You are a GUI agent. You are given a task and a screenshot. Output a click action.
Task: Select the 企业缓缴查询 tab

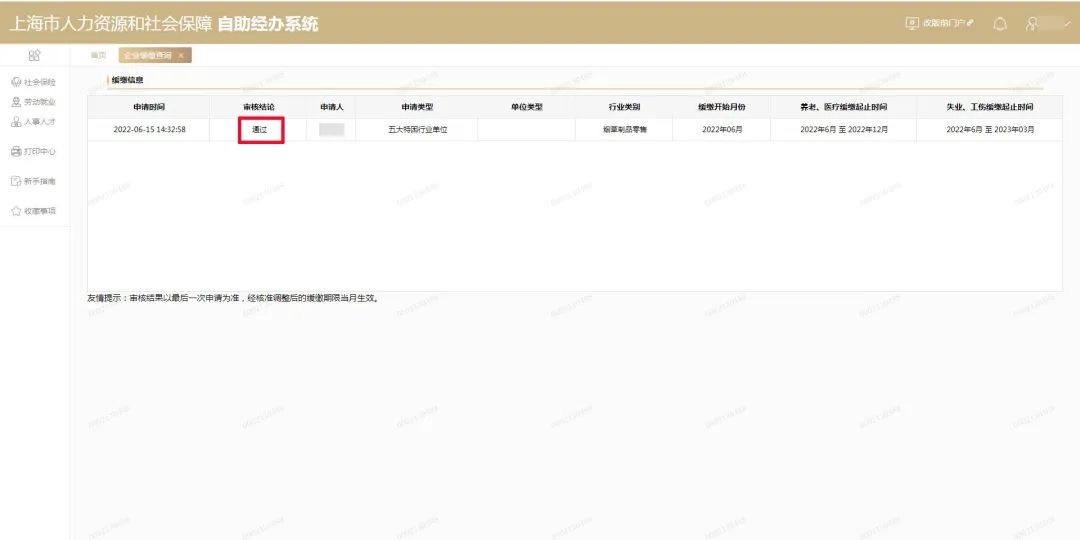[x=148, y=55]
